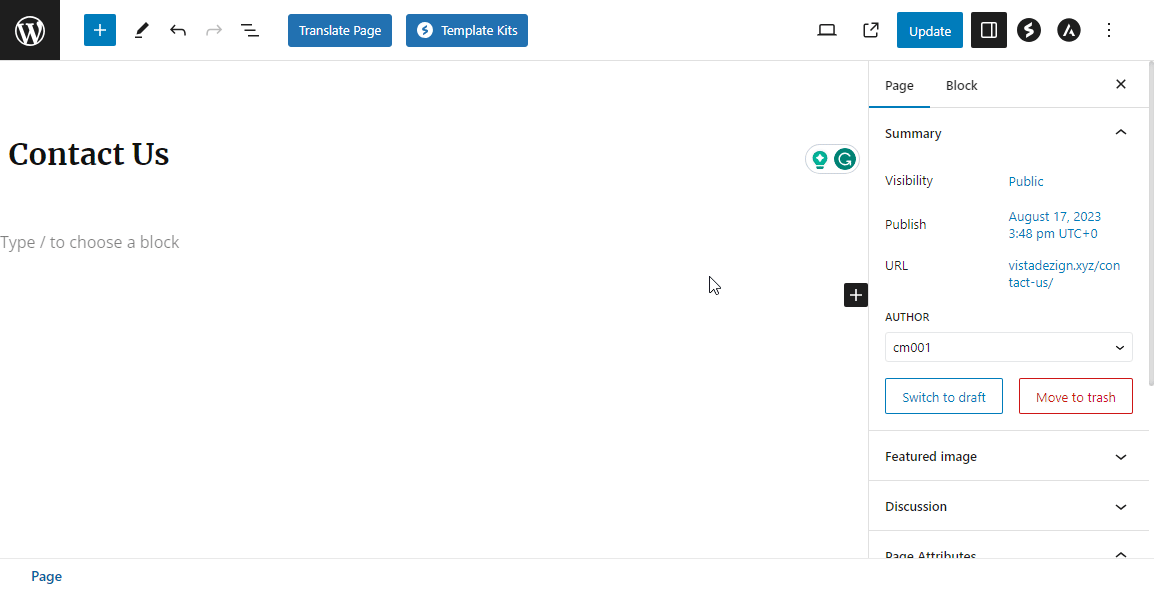Click the Update button

pos(930,30)
